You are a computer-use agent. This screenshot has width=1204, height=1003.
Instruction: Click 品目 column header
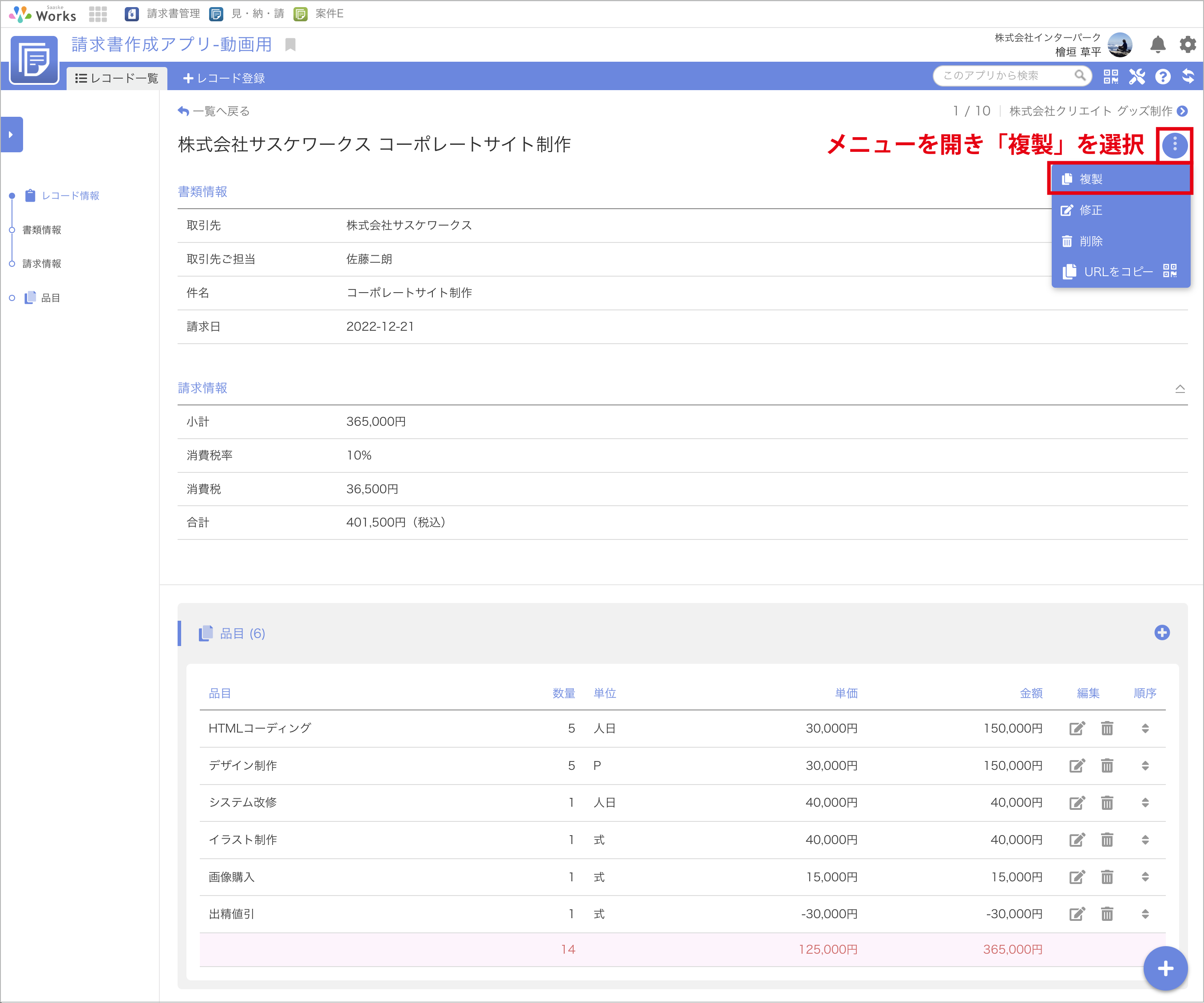pos(220,694)
